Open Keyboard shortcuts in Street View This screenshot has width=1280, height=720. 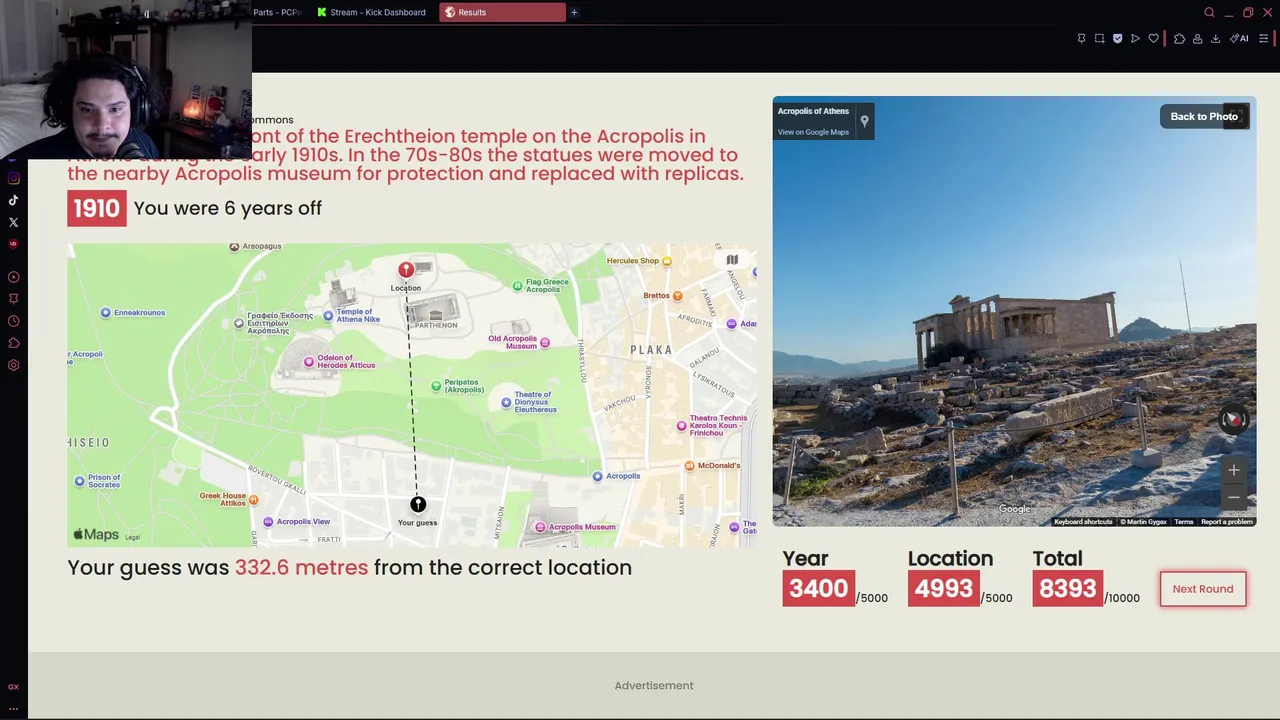coord(1083,522)
